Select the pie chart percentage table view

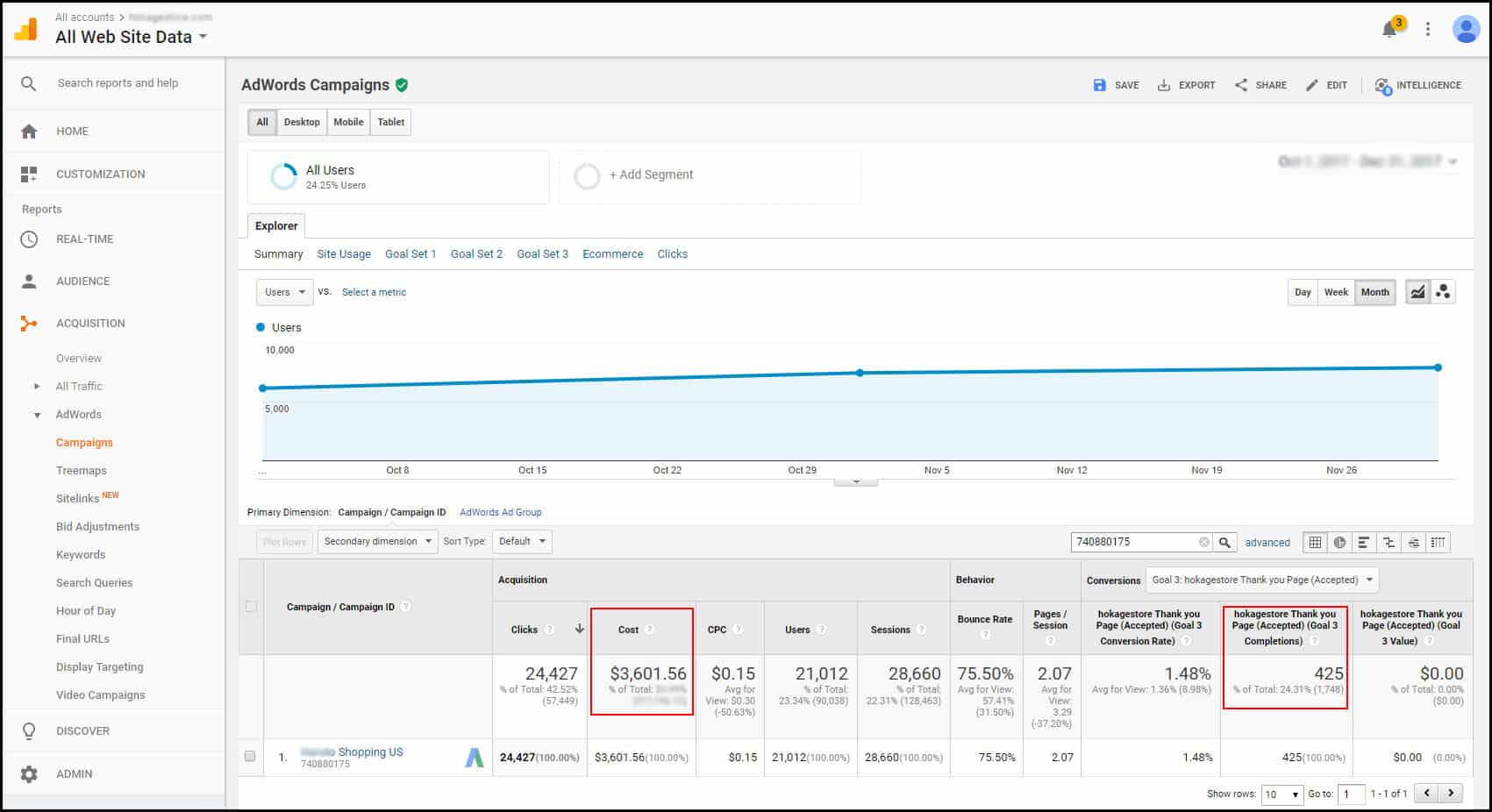coord(1339,542)
